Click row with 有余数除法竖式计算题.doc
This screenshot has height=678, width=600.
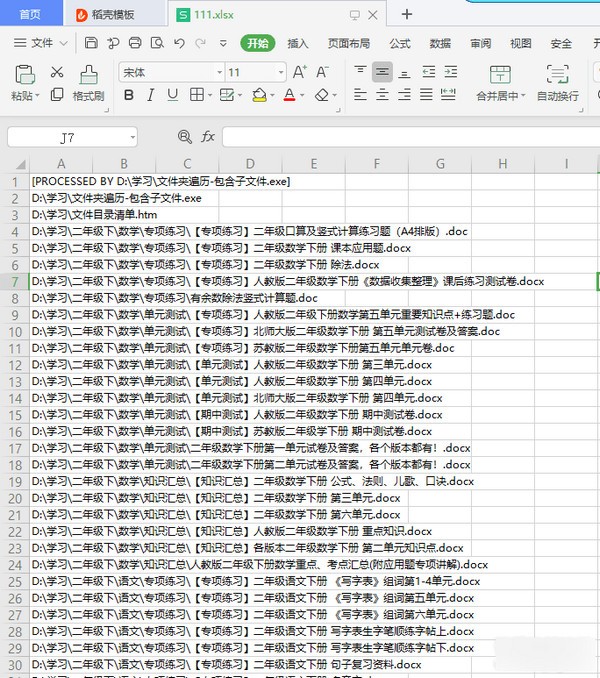pos(174,298)
